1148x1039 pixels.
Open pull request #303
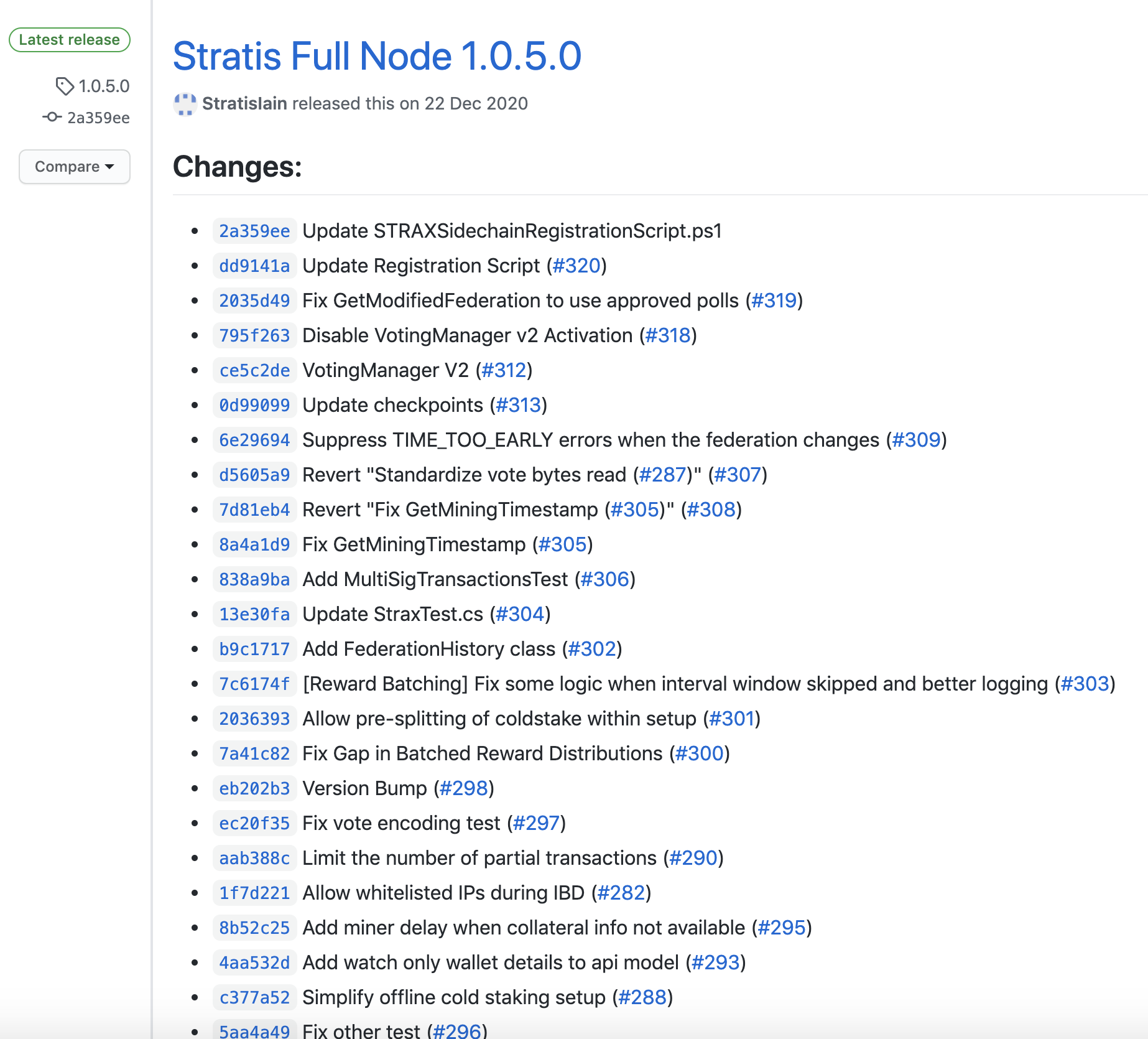[x=1085, y=684]
